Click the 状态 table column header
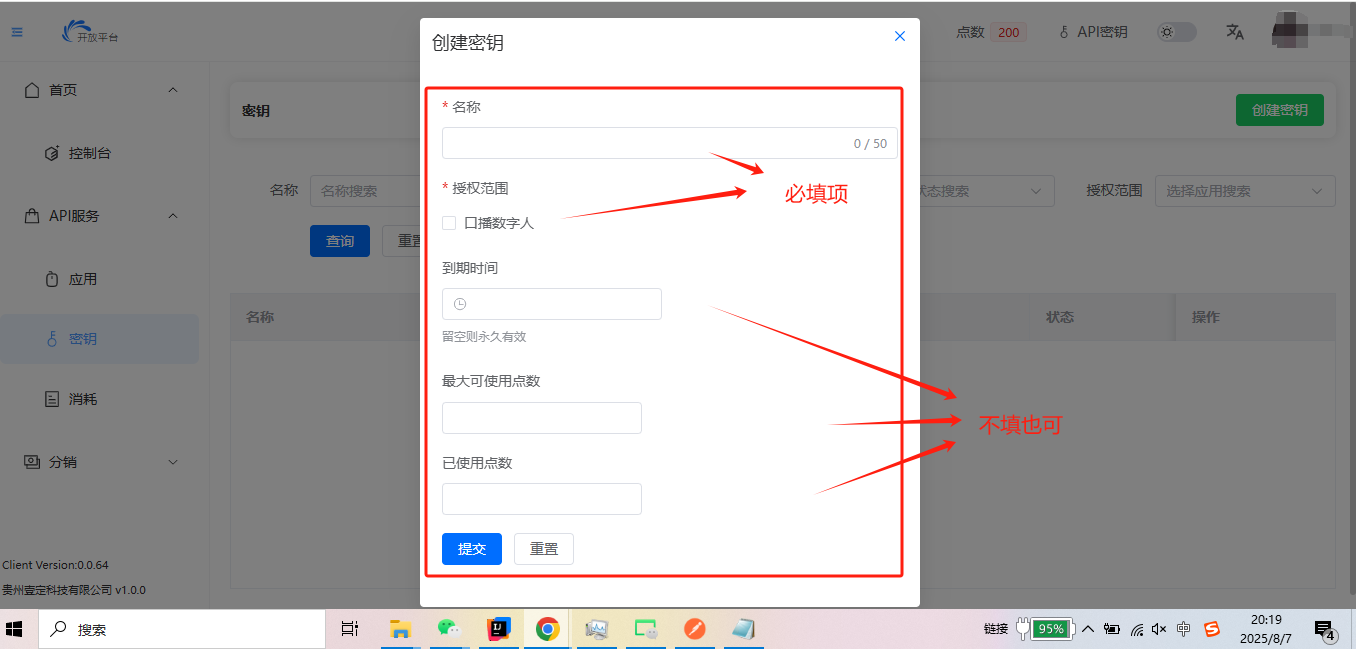The height and width of the screenshot is (649, 1356). 1060,317
